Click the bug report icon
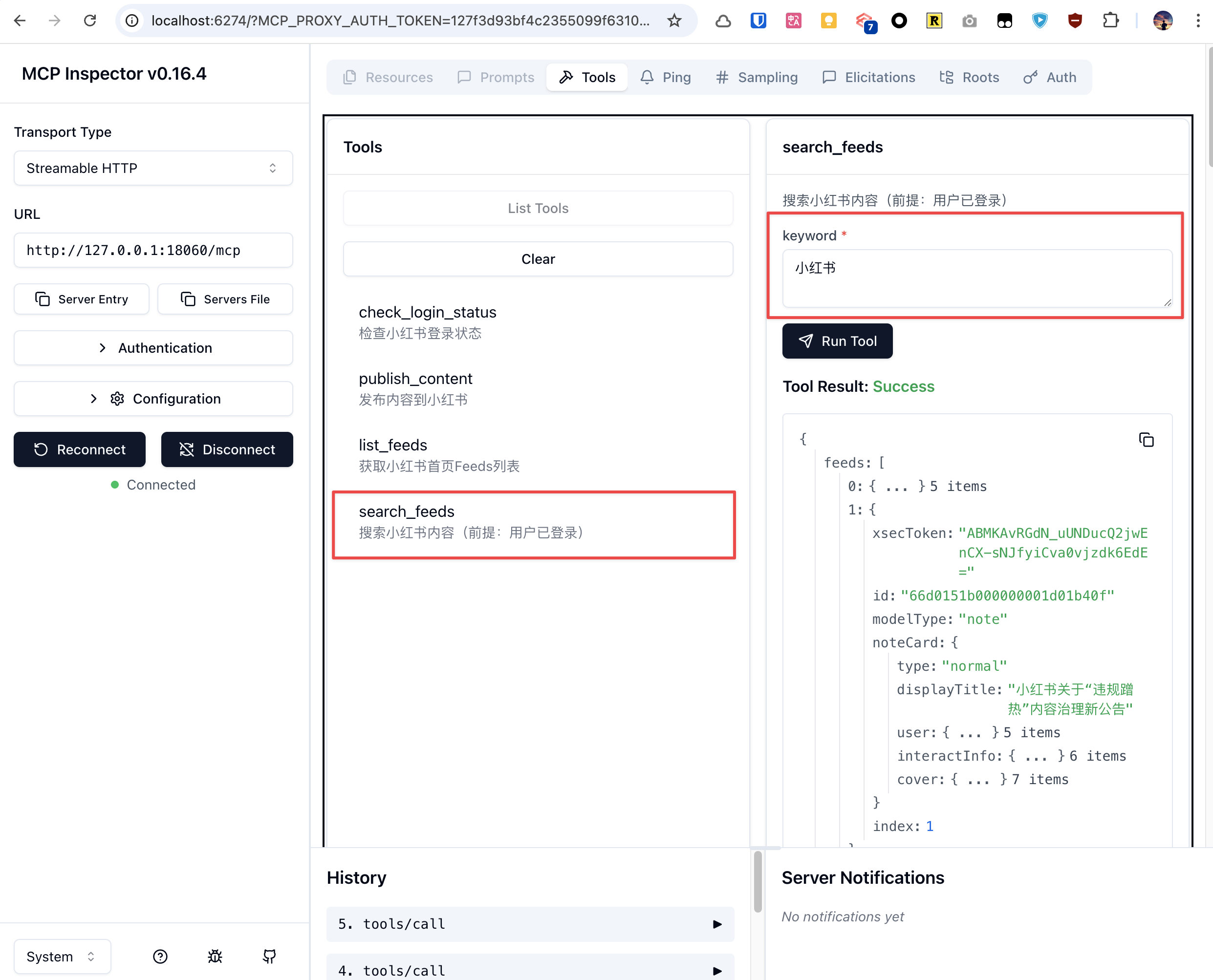This screenshot has height=980, width=1213. point(215,956)
